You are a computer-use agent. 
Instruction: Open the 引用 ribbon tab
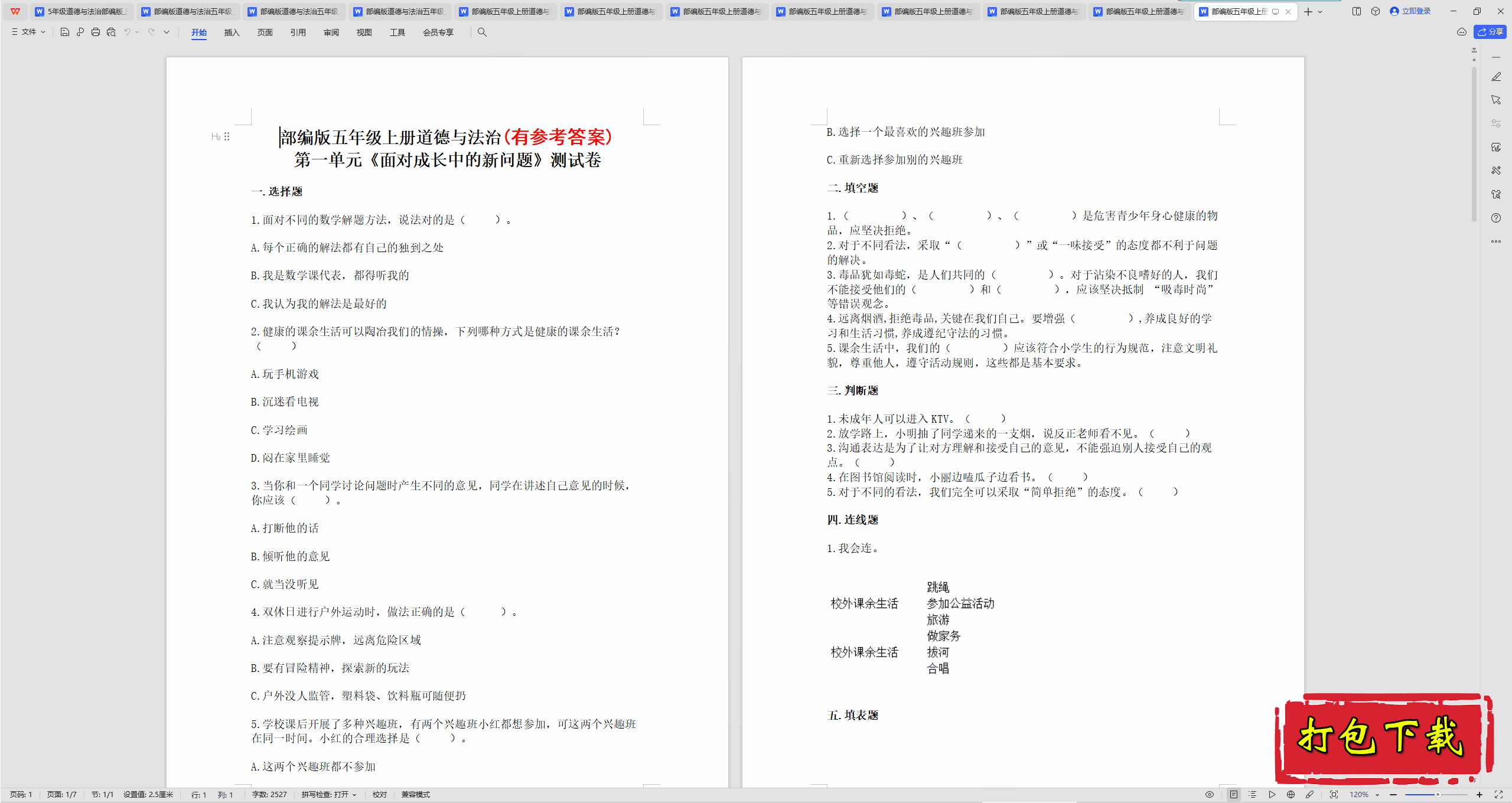click(298, 32)
